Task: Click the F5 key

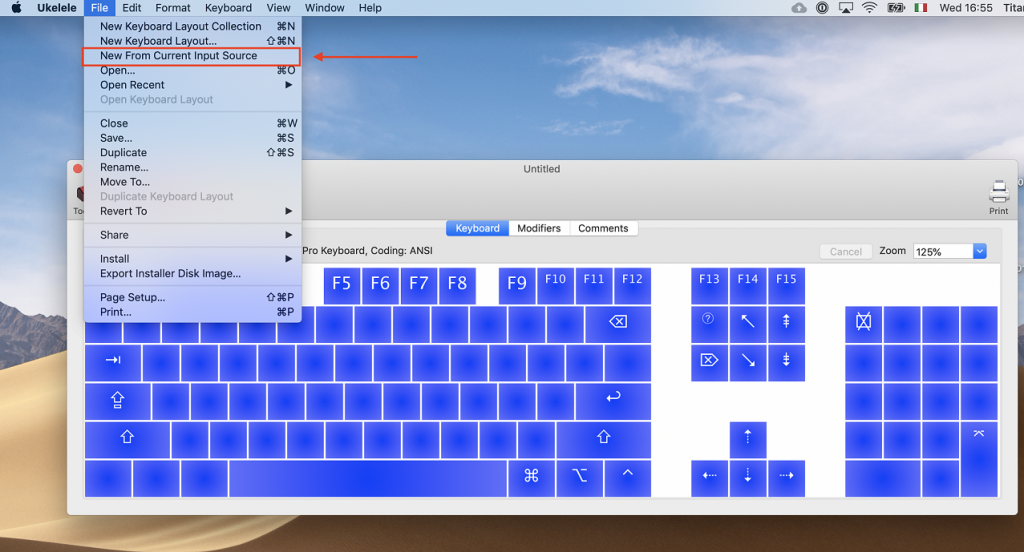Action: pyautogui.click(x=342, y=285)
